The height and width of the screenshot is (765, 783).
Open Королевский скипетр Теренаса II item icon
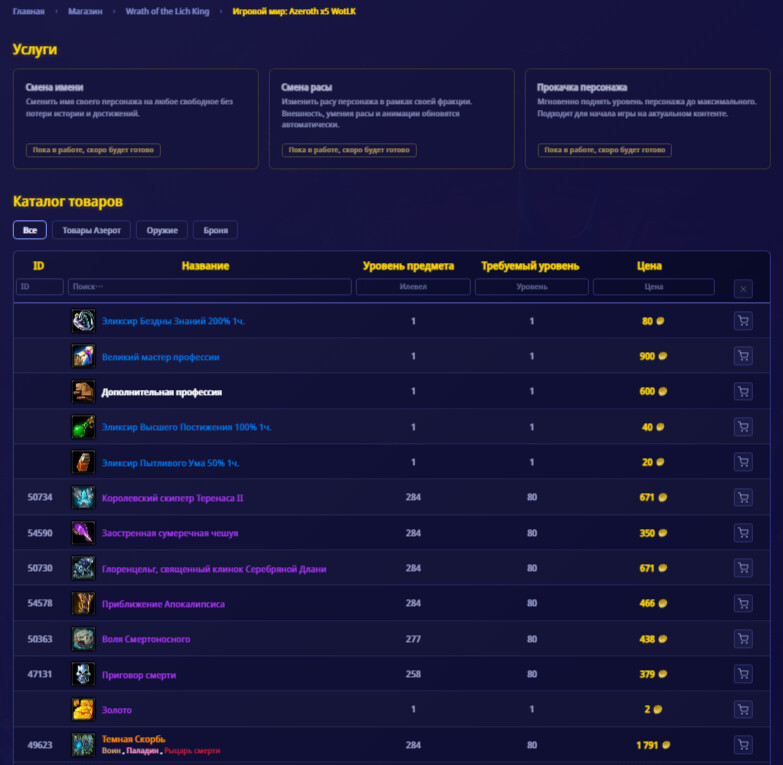83,497
